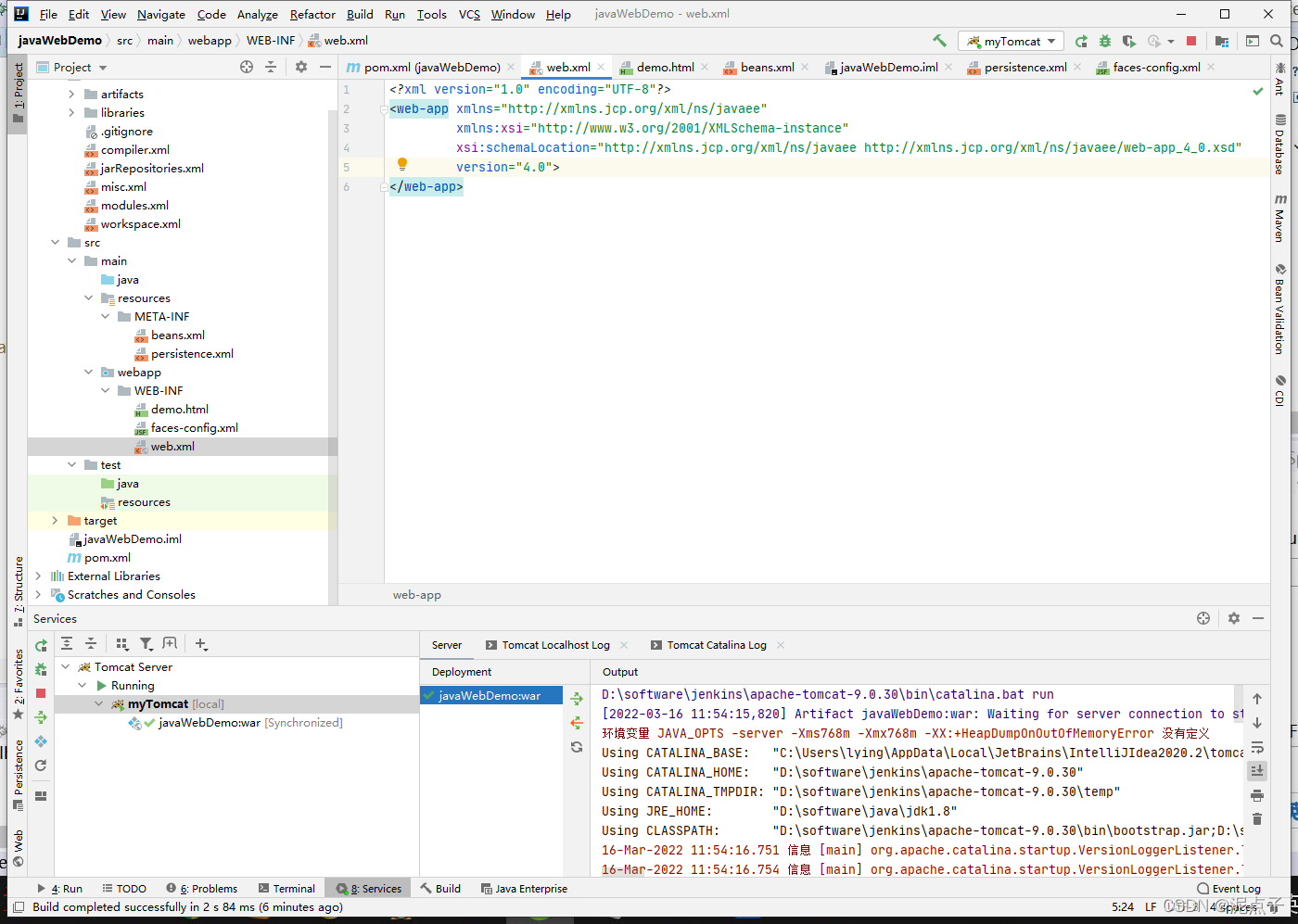
Task: Toggle soft-wrap in the Output console
Action: [1257, 747]
